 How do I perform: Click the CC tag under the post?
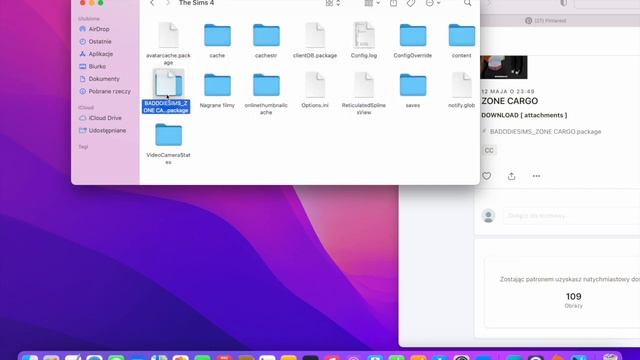point(489,151)
